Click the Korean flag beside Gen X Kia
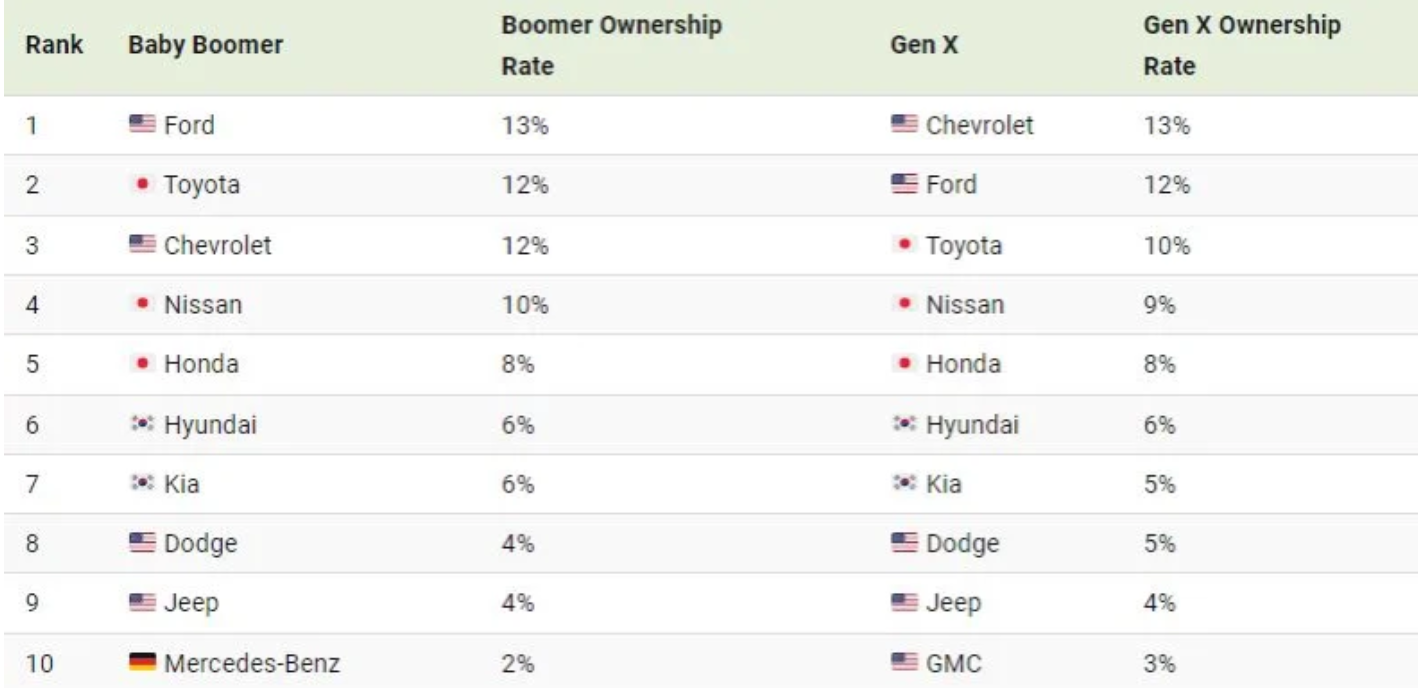This screenshot has width=1418, height=688. [904, 484]
